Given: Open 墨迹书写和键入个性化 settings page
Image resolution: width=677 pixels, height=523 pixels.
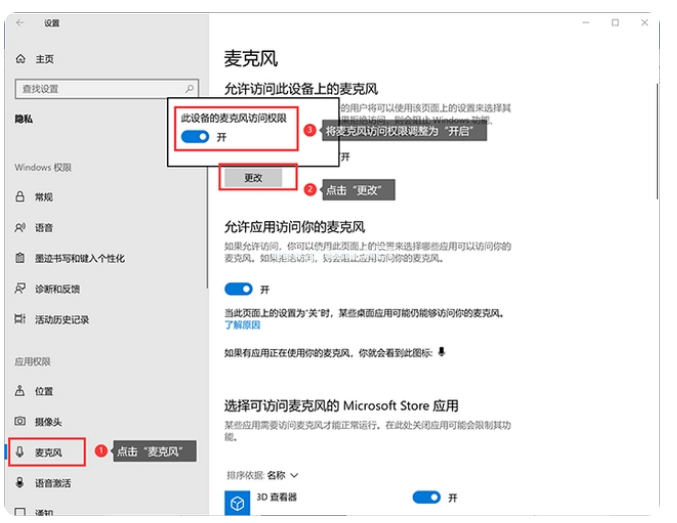Looking at the screenshot, I should click(x=80, y=258).
